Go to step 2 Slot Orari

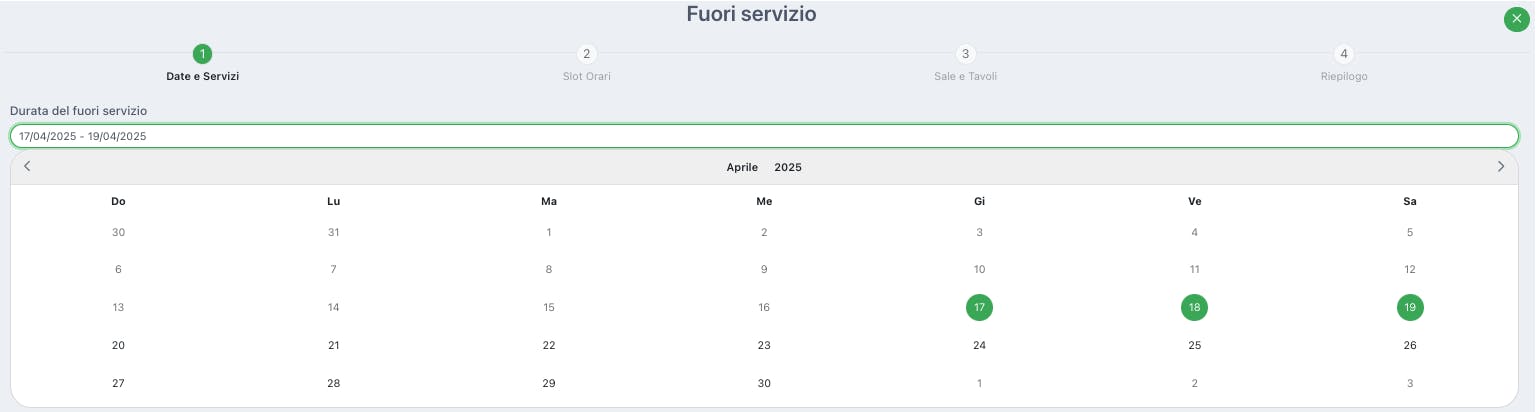pyautogui.click(x=586, y=54)
